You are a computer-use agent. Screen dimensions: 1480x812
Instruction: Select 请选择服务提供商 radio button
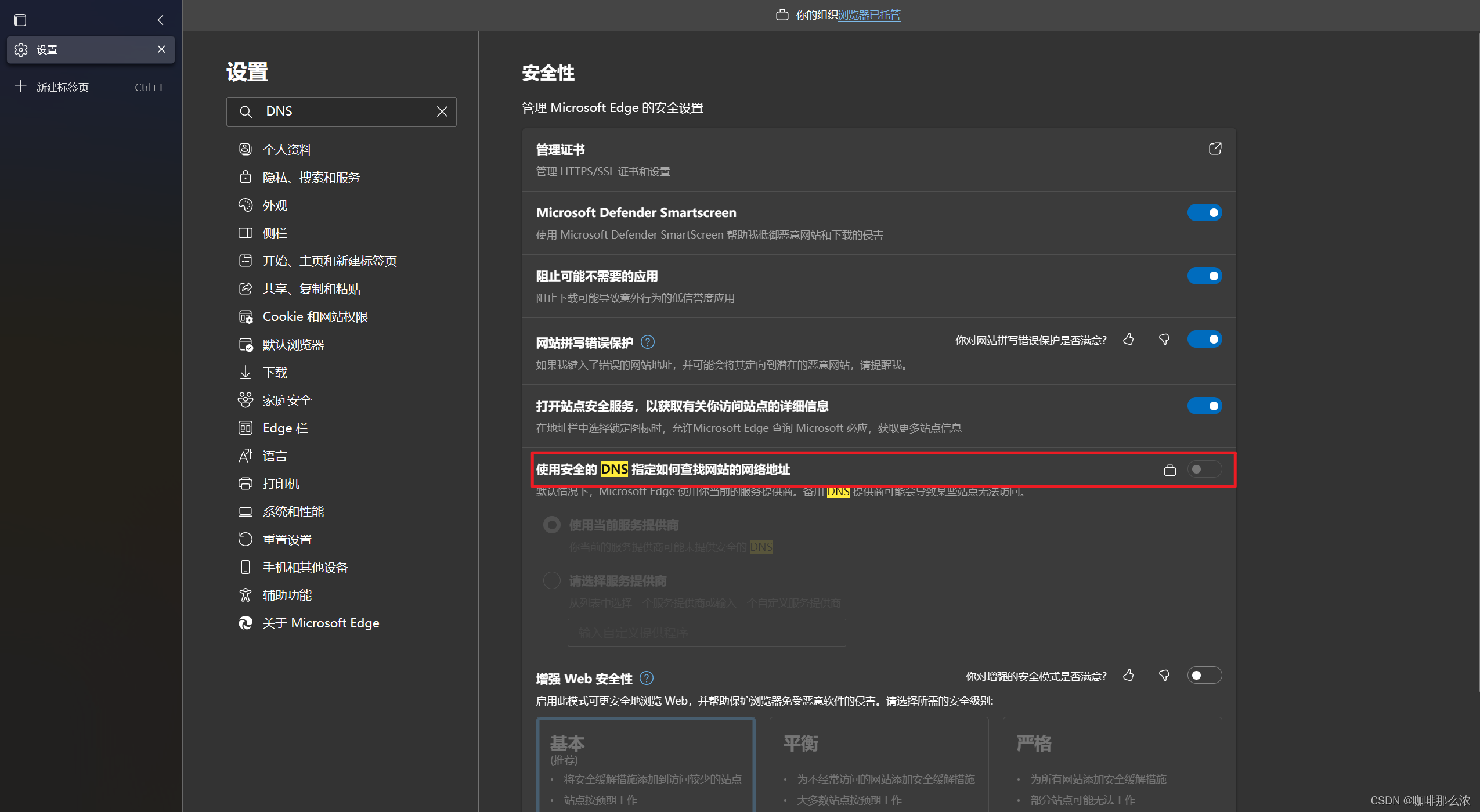[x=551, y=580]
